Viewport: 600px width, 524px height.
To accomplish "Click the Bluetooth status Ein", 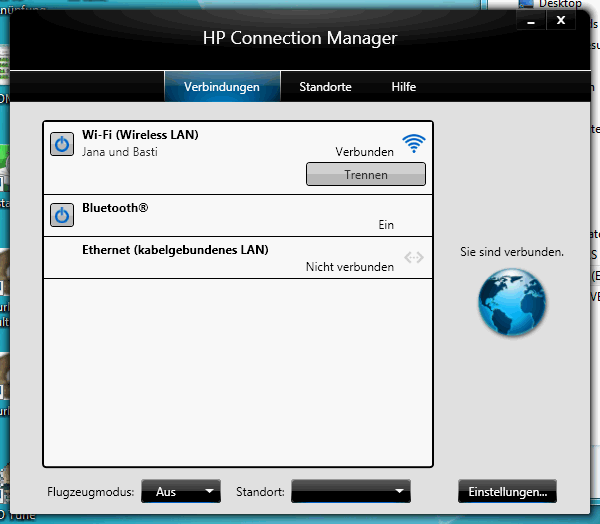I will [x=386, y=225].
